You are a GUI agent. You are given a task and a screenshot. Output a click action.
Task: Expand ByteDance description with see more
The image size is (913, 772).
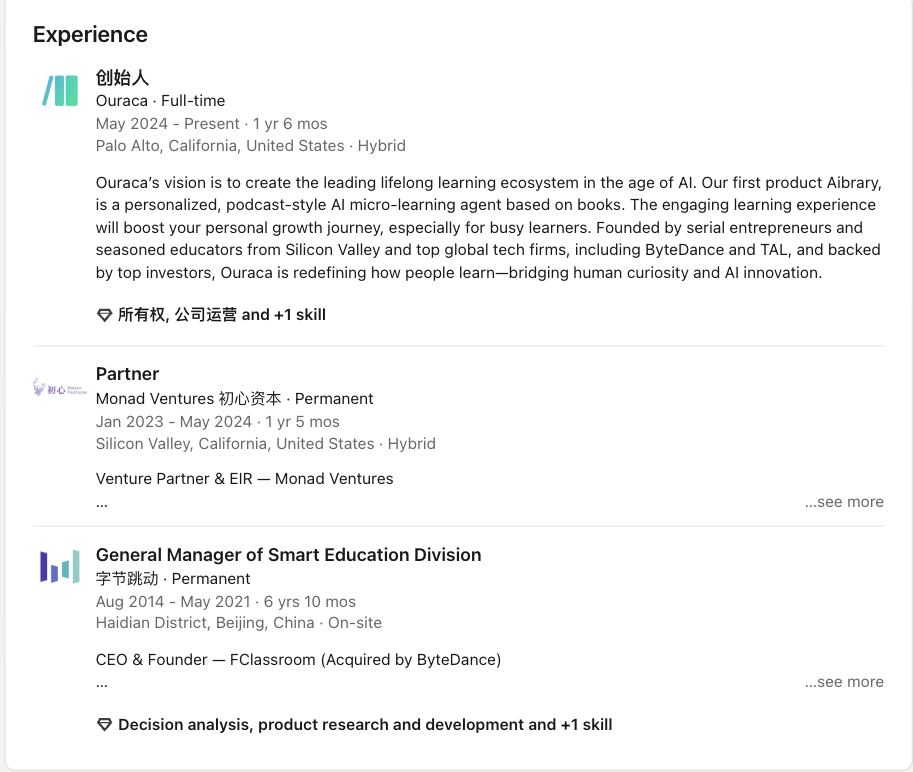tap(844, 682)
